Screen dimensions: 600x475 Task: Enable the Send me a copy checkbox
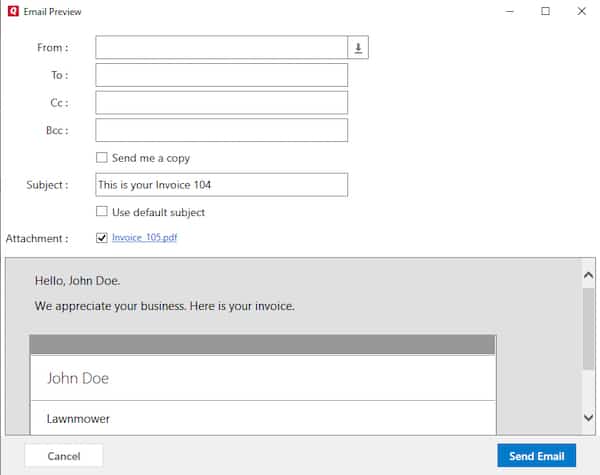click(x=102, y=158)
